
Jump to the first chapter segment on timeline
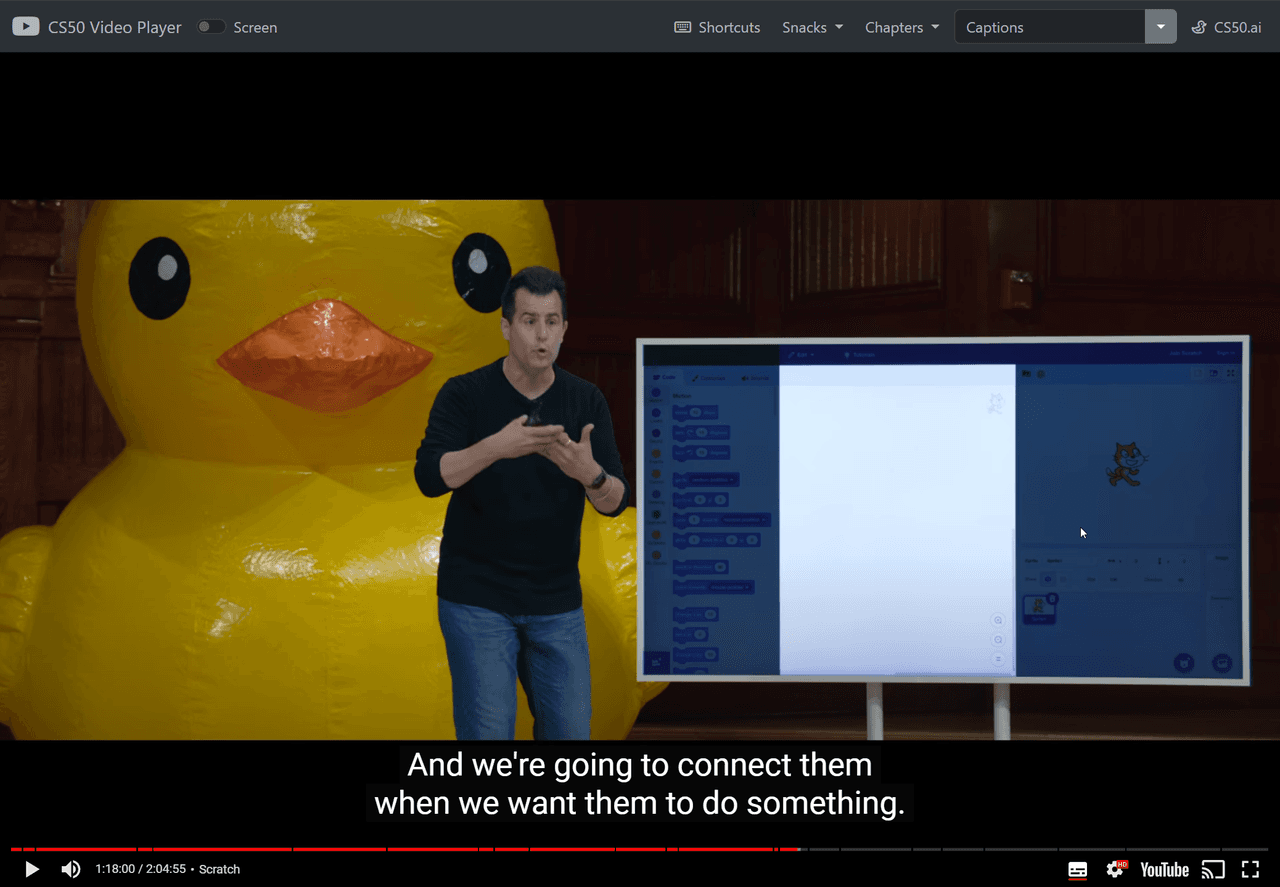pos(70,849)
